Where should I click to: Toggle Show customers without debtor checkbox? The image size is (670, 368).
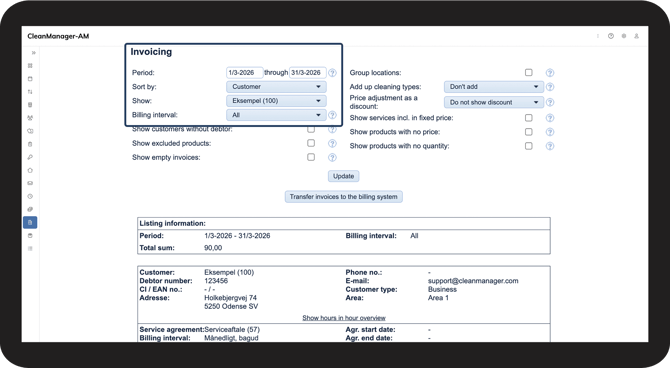311,129
